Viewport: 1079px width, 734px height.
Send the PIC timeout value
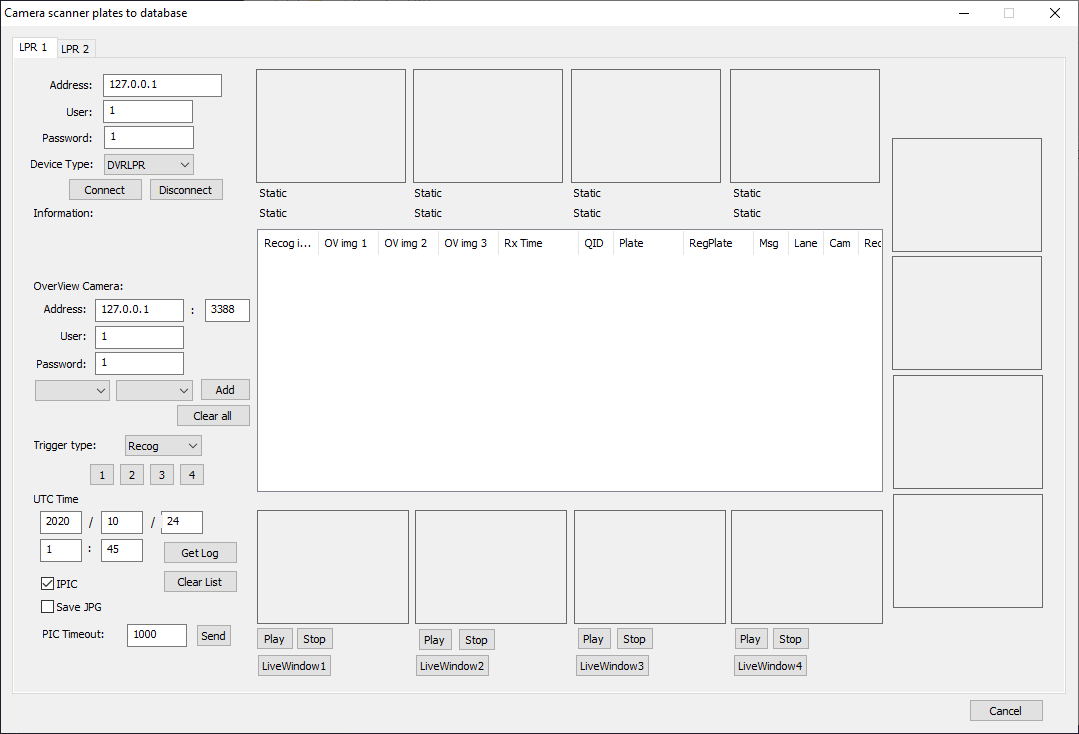[x=213, y=636]
